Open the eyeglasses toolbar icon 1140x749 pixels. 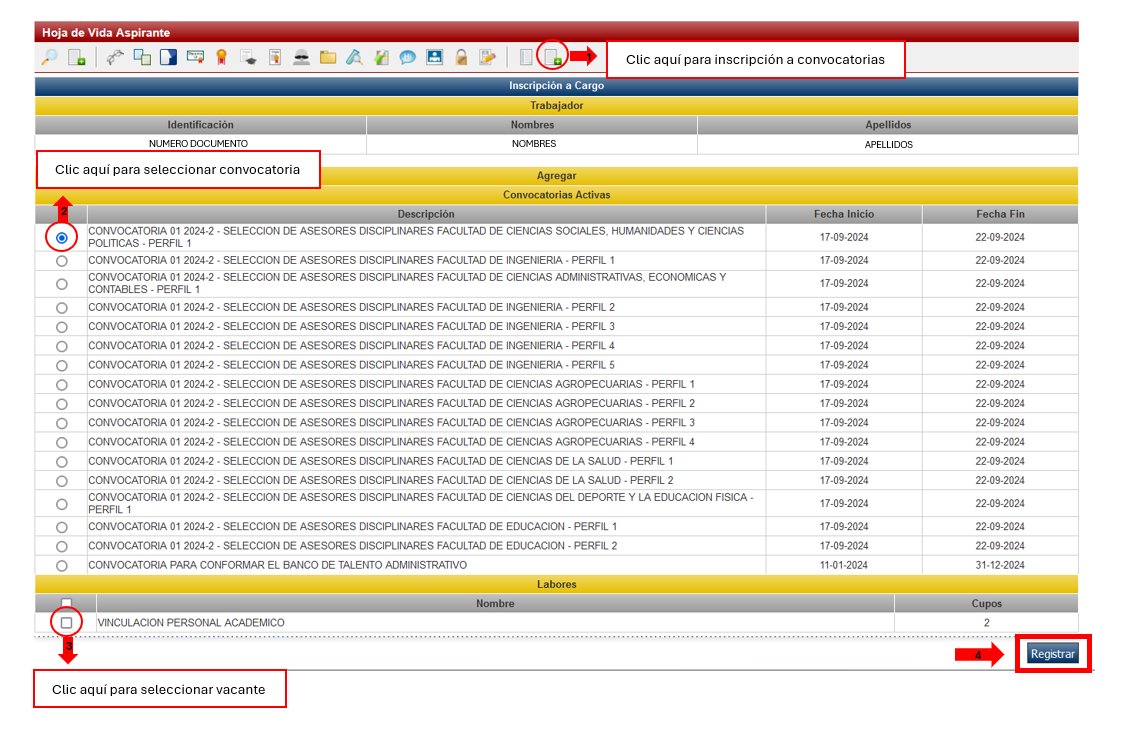pyautogui.click(x=115, y=57)
